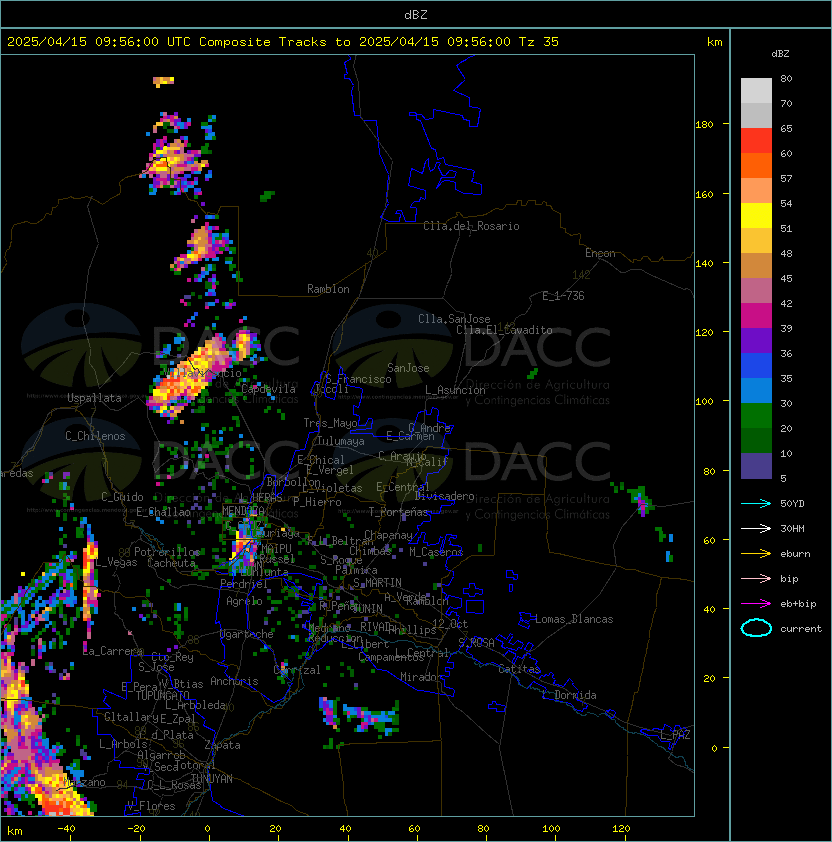The image size is (832, 842).
Task: Click the cyan current ellipse icon
Action: click(x=756, y=628)
